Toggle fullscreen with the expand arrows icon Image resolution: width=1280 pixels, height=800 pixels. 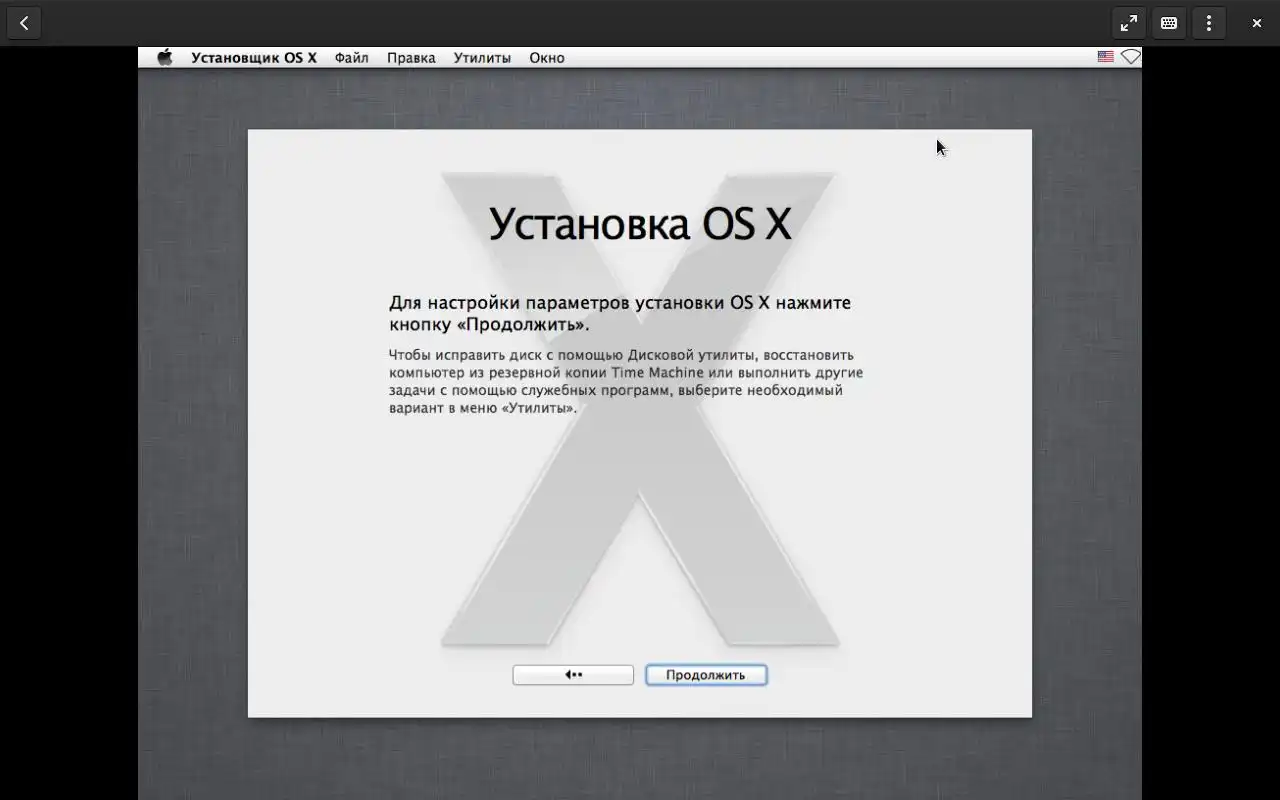click(1129, 23)
